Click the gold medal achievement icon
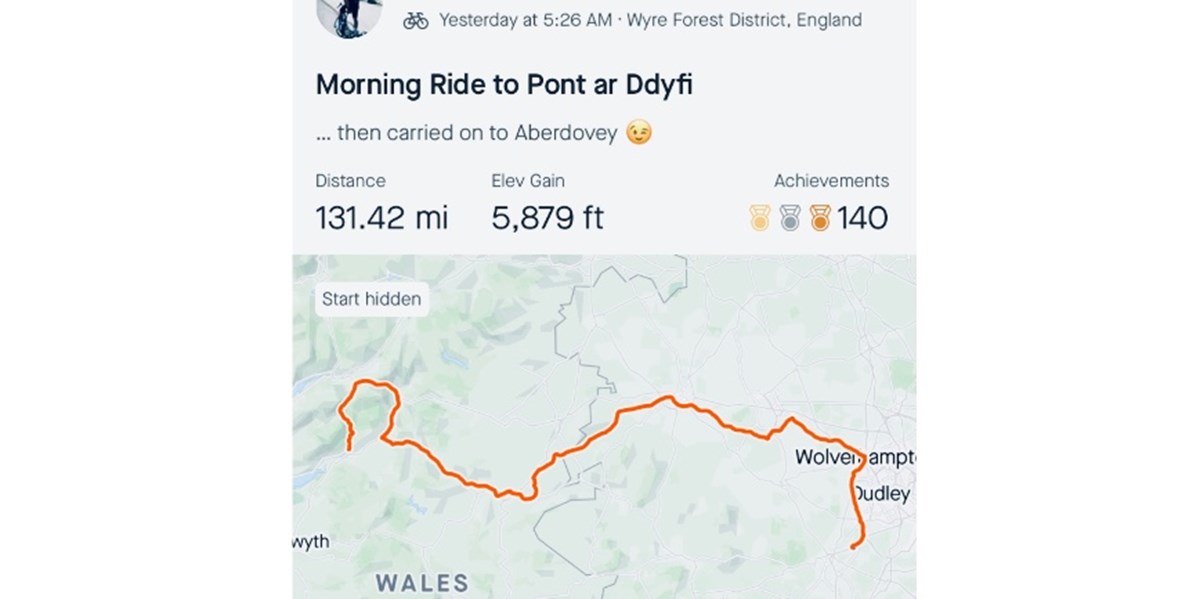This screenshot has width=1200, height=599. click(758, 214)
